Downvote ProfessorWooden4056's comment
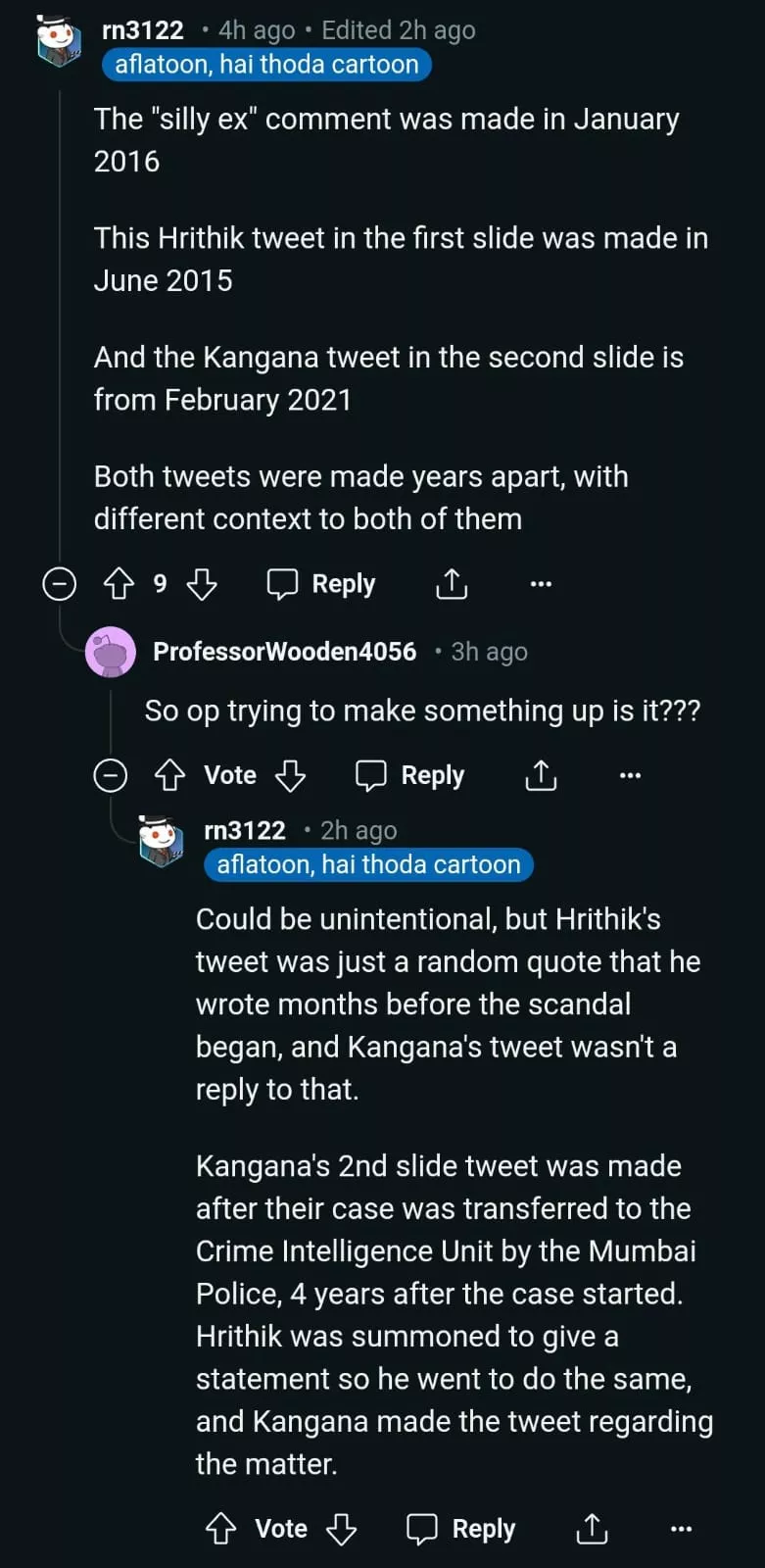The image size is (765, 1568). (x=291, y=776)
